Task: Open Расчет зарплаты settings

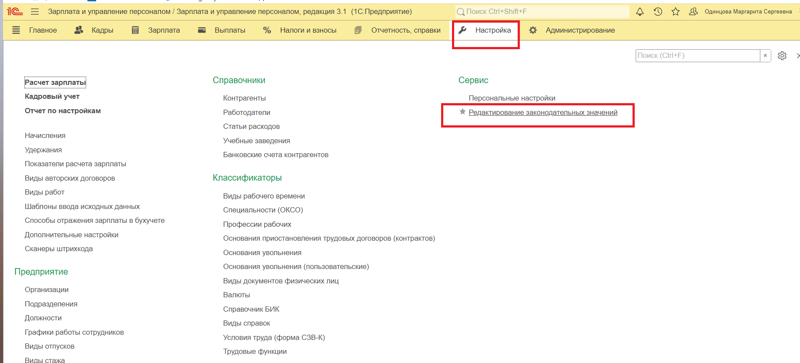Action: coord(55,82)
